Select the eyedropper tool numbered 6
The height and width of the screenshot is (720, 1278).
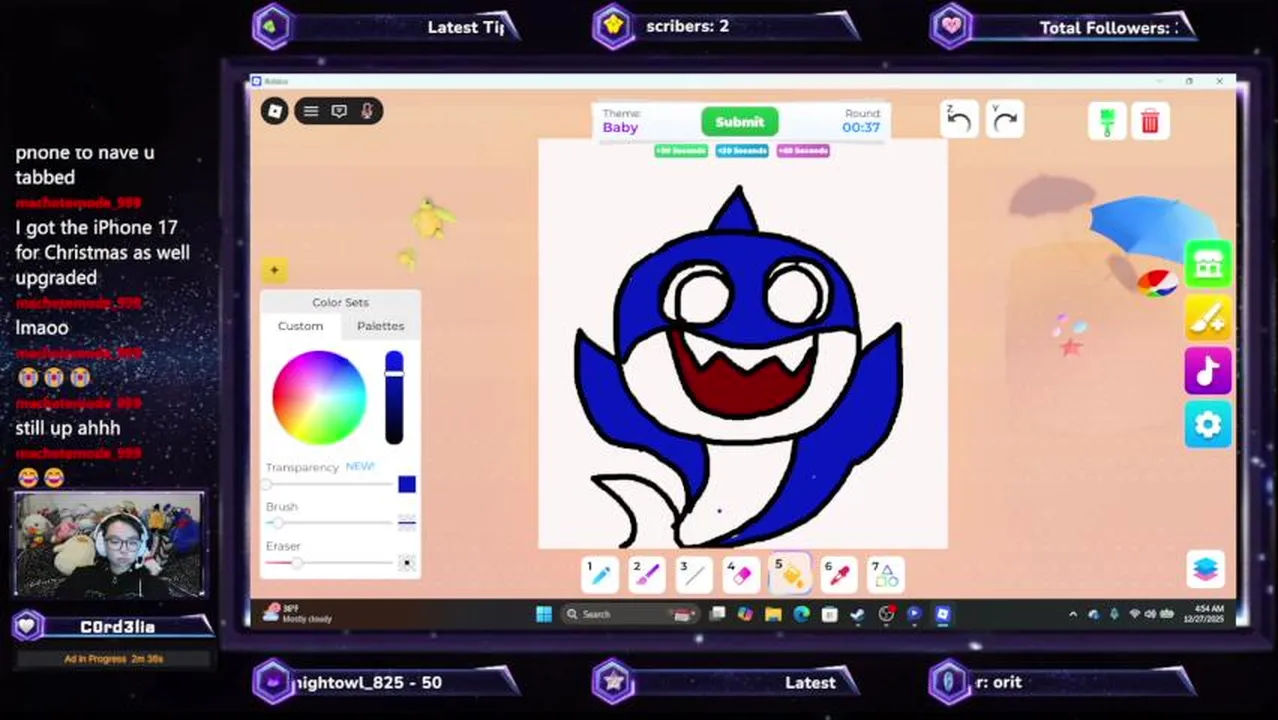click(838, 574)
